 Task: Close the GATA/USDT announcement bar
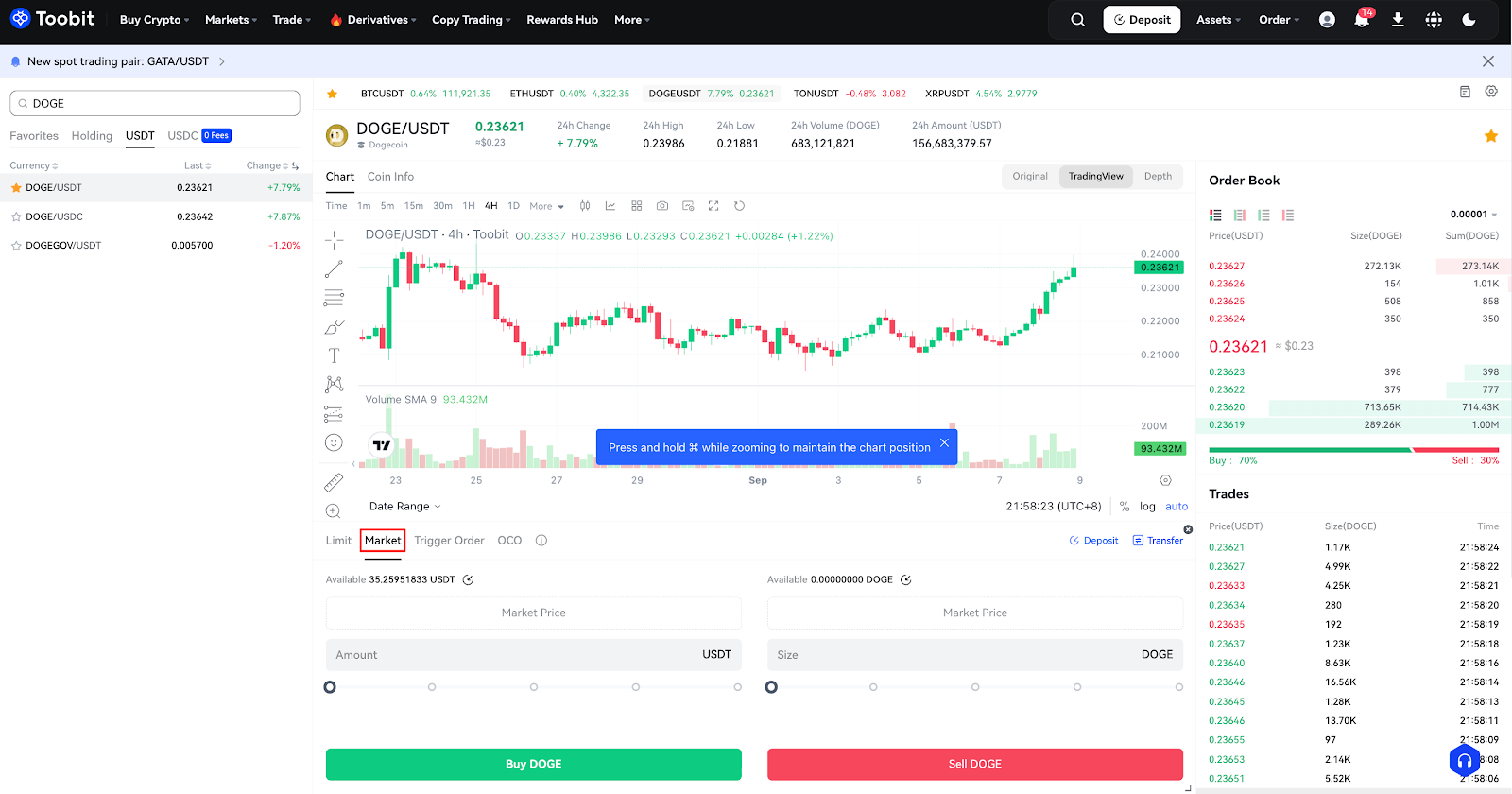click(1488, 61)
